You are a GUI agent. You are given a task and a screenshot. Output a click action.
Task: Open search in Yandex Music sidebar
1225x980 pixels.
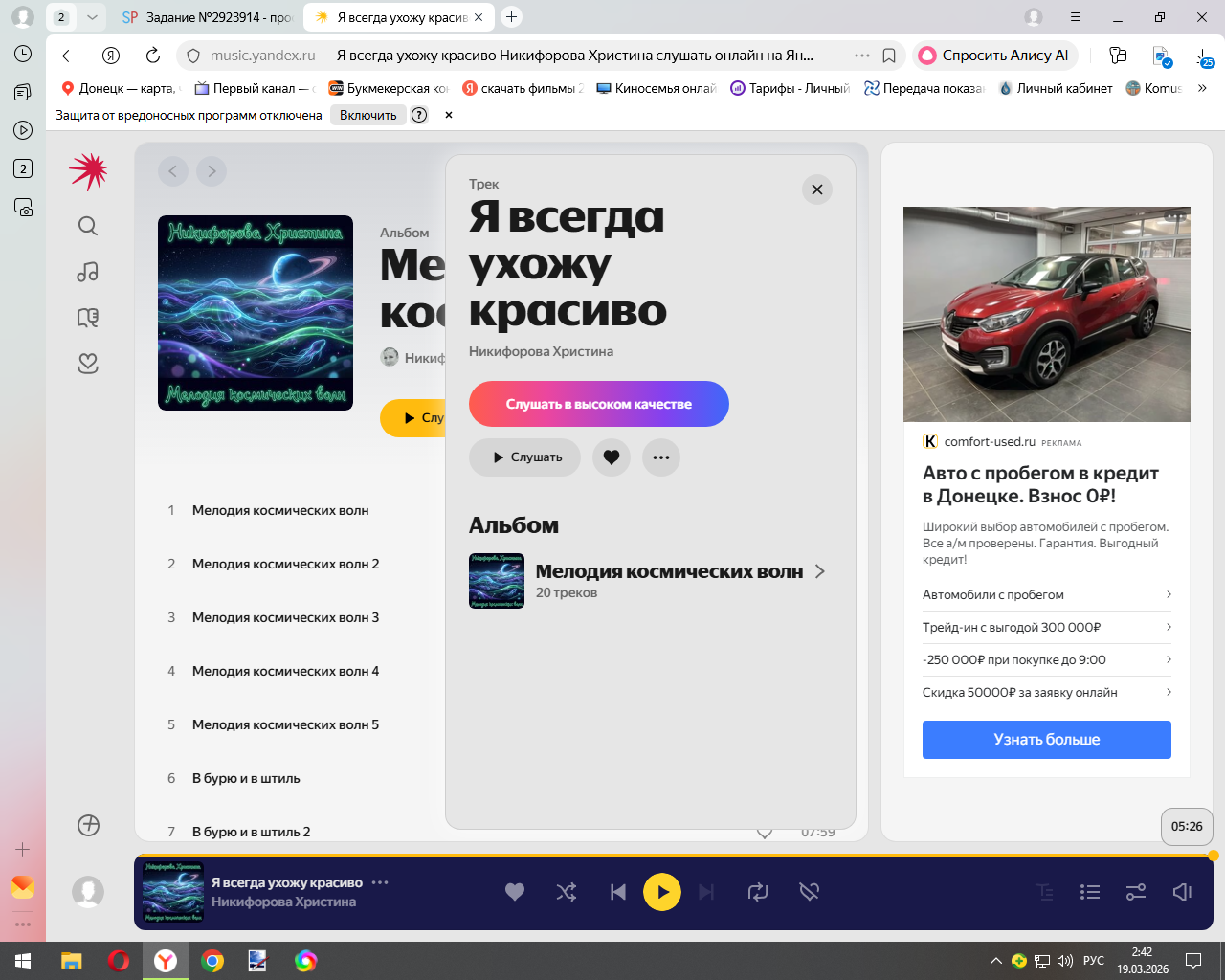(x=88, y=226)
